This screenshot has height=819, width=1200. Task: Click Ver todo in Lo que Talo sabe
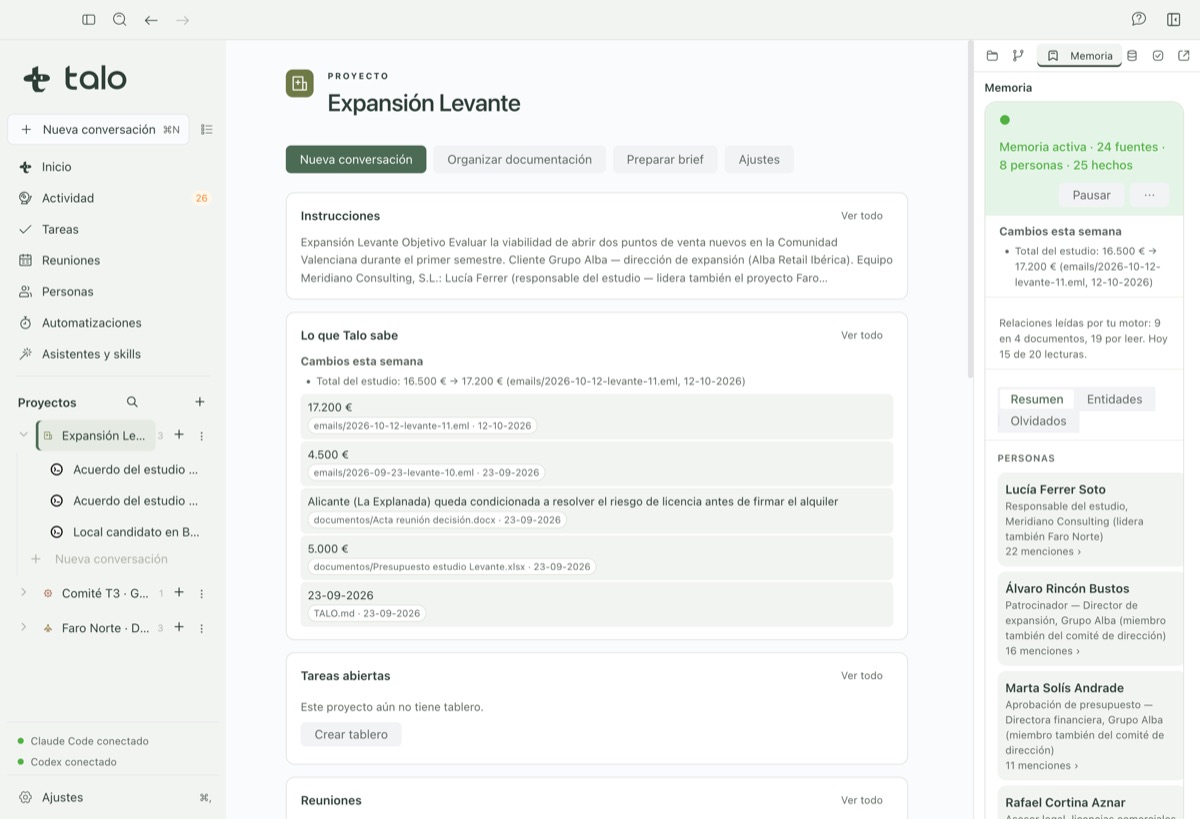tap(862, 335)
